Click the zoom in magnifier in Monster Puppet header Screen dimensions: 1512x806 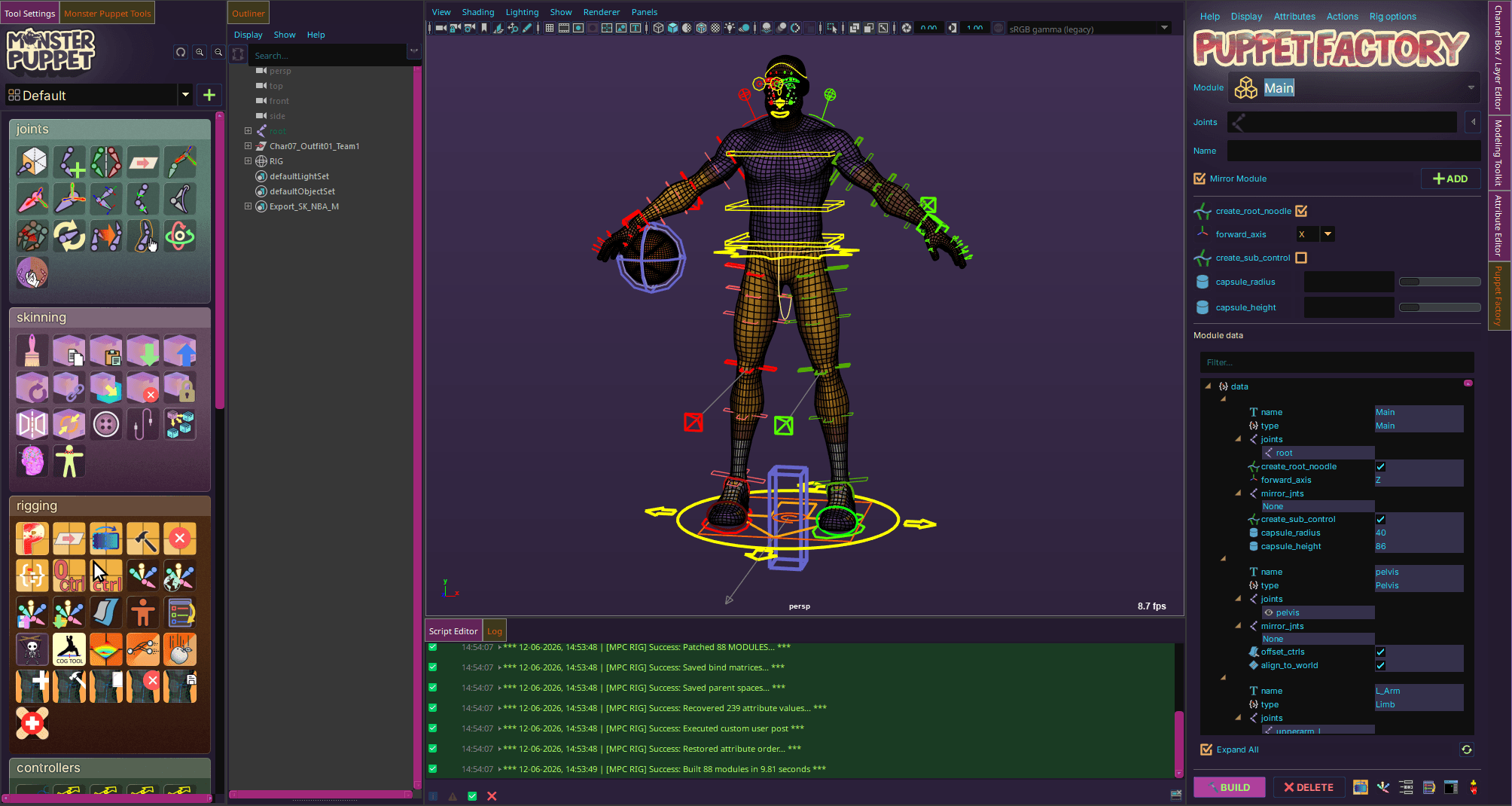[x=200, y=52]
